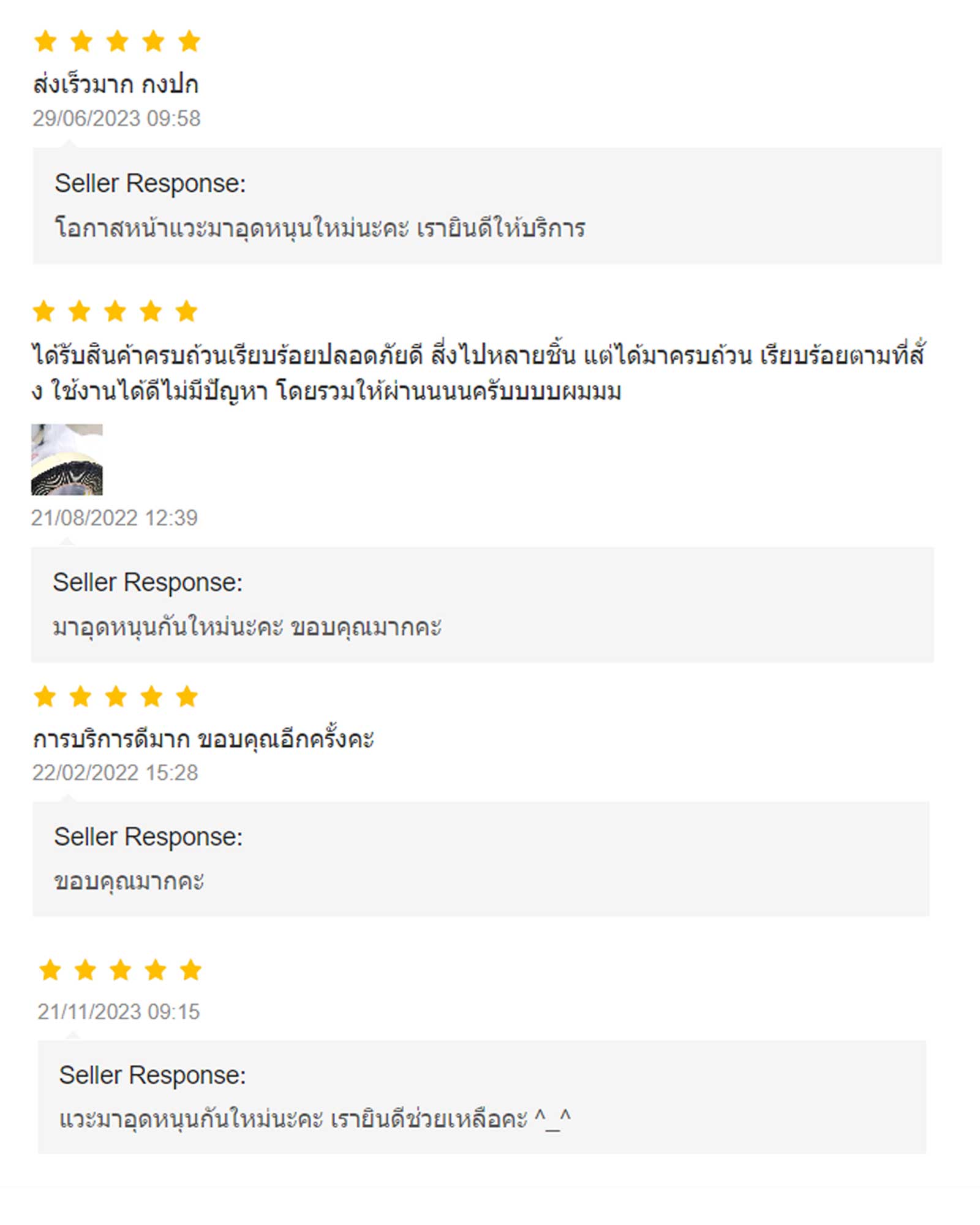Click the seller reply "โอกาสหน้าแวะมาอุดหนุนใหม่นะคะ"
Screen dimensions: 980x1225
320,228
